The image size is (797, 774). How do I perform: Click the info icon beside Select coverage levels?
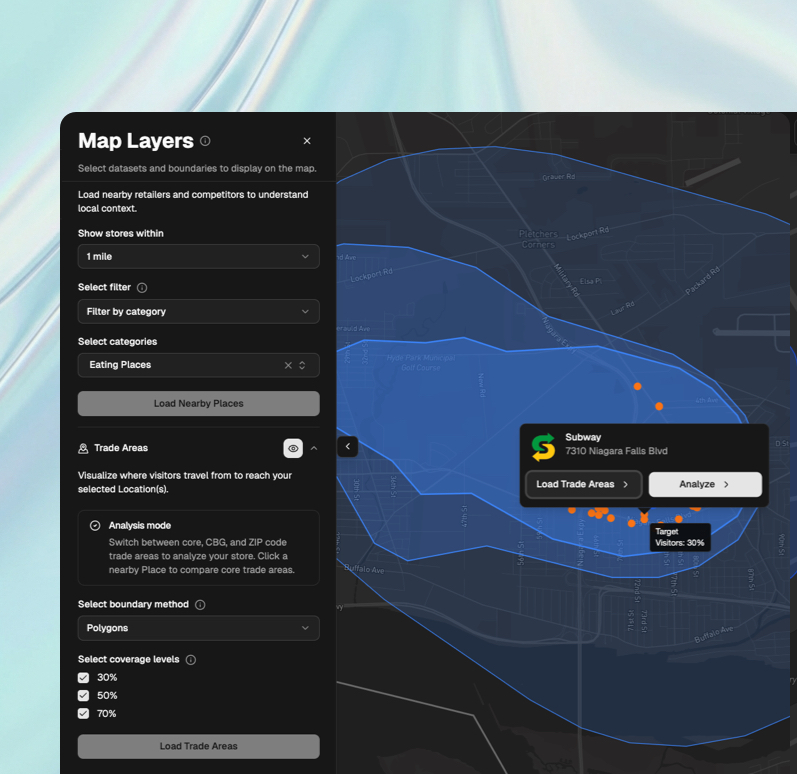[191, 660]
